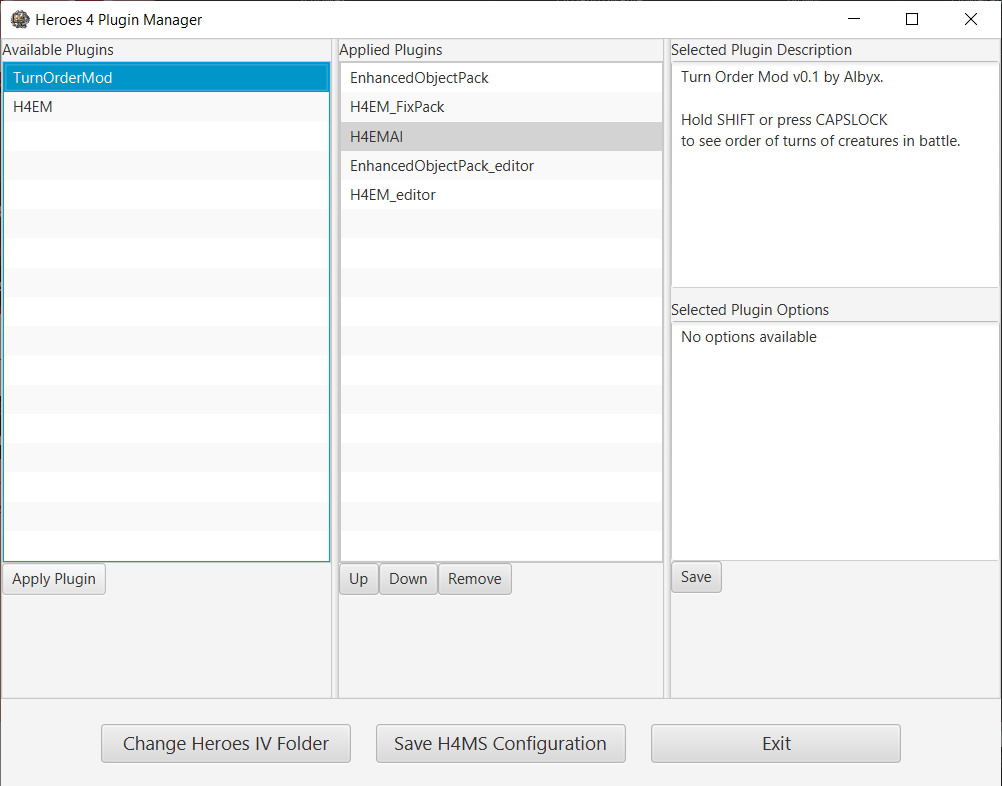Select TurnOrderMod in Available Plugins
This screenshot has height=786, width=1002.
click(166, 78)
